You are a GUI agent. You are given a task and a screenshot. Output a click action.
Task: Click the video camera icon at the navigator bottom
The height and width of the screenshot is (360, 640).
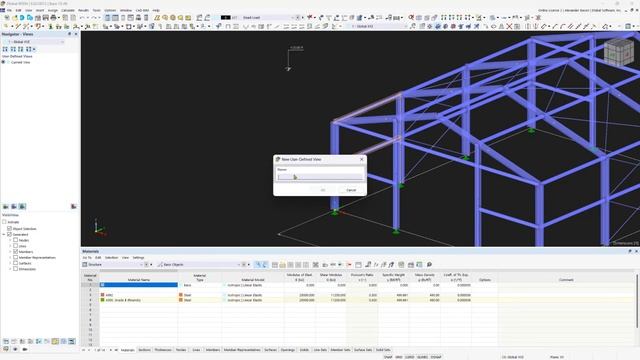[x=25, y=349]
